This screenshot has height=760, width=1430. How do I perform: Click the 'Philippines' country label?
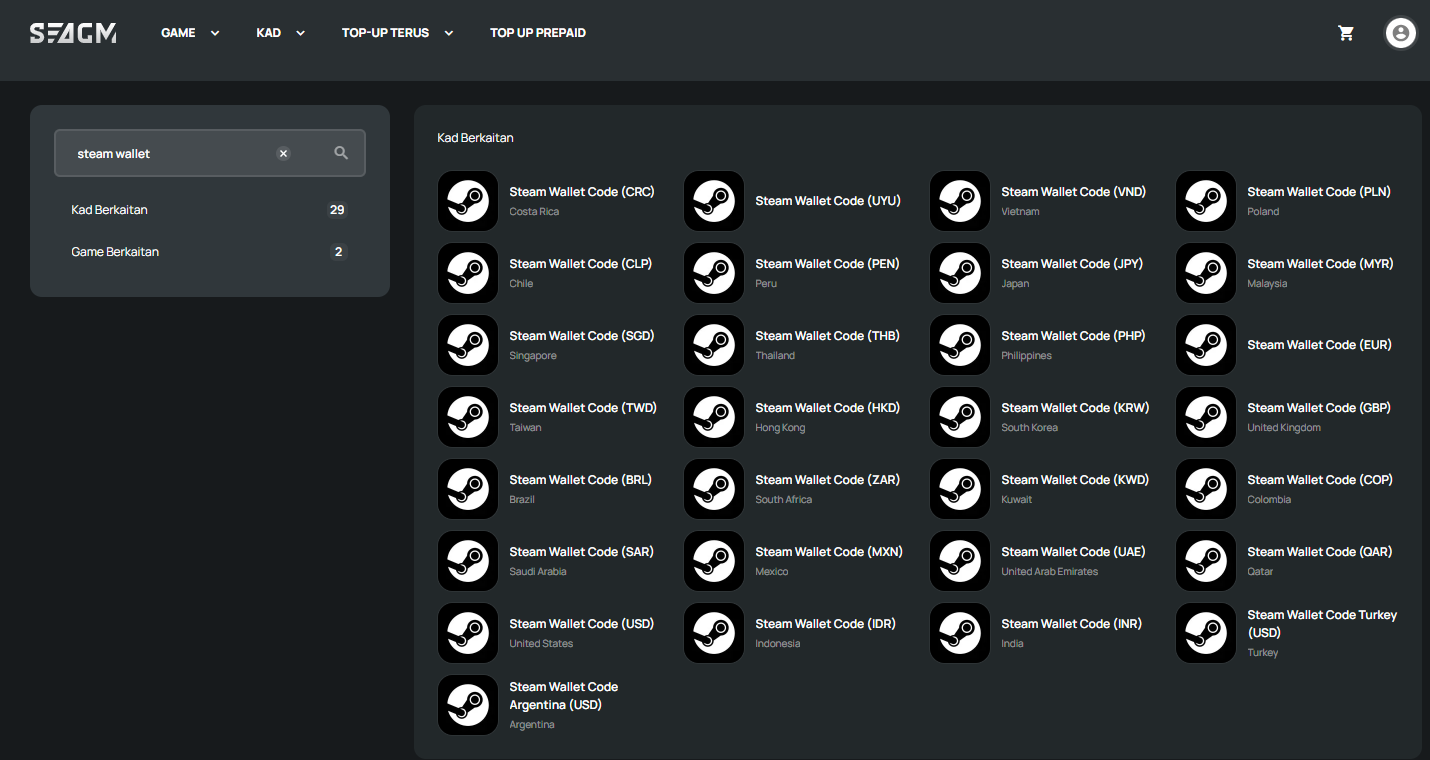[1027, 356]
